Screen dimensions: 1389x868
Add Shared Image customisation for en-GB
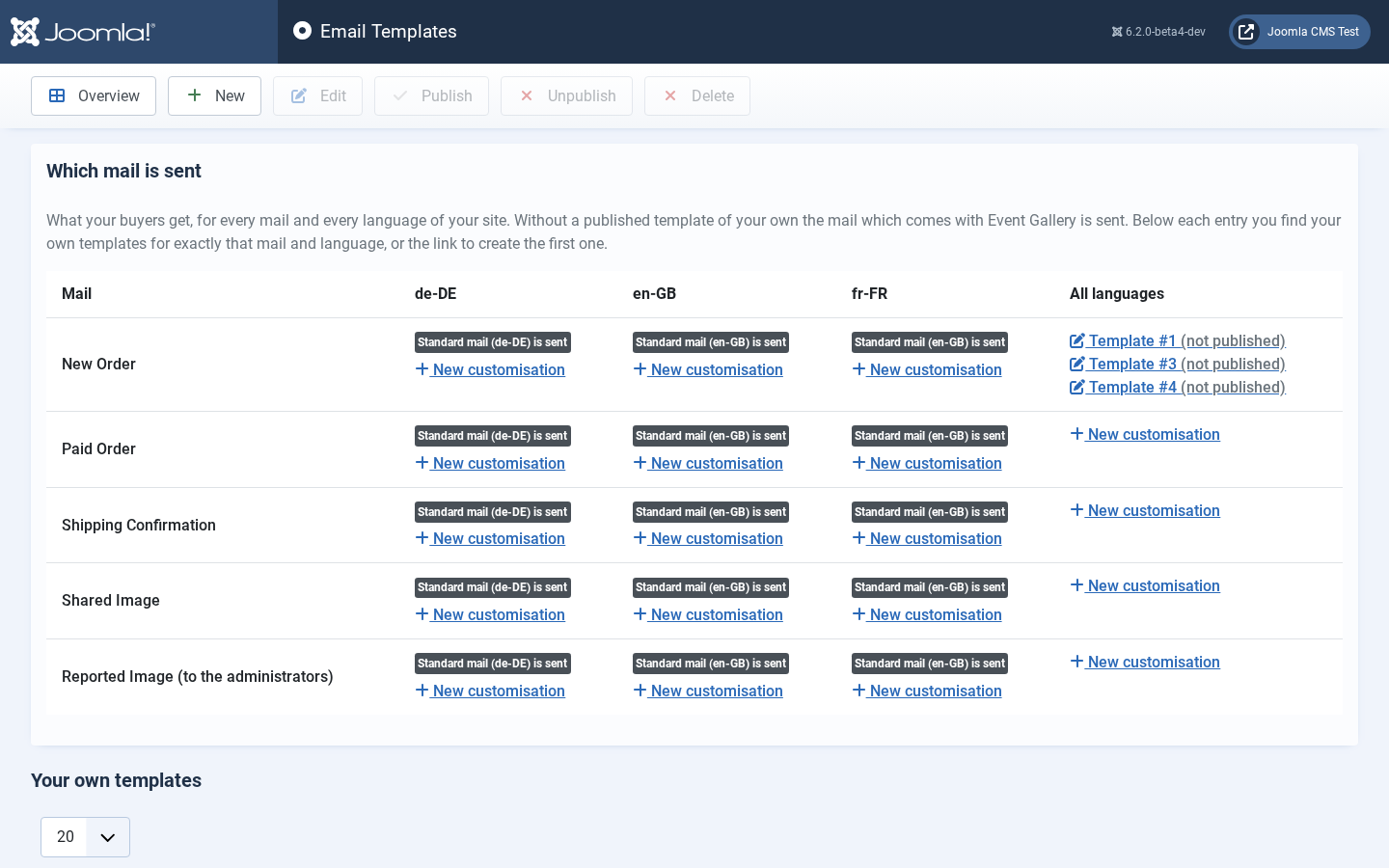(708, 614)
